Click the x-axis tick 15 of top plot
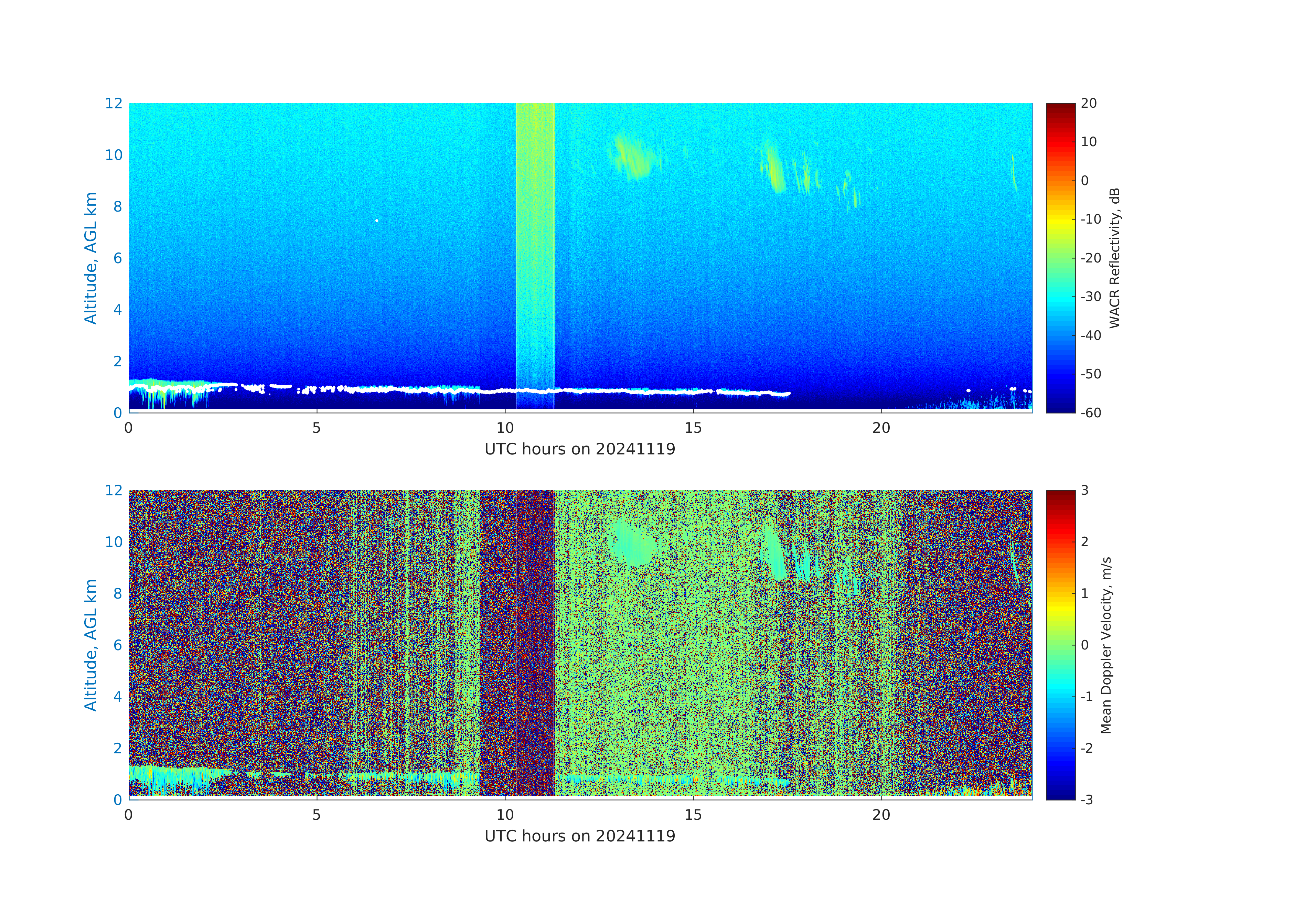The width and height of the screenshot is (1316, 903). tap(693, 428)
